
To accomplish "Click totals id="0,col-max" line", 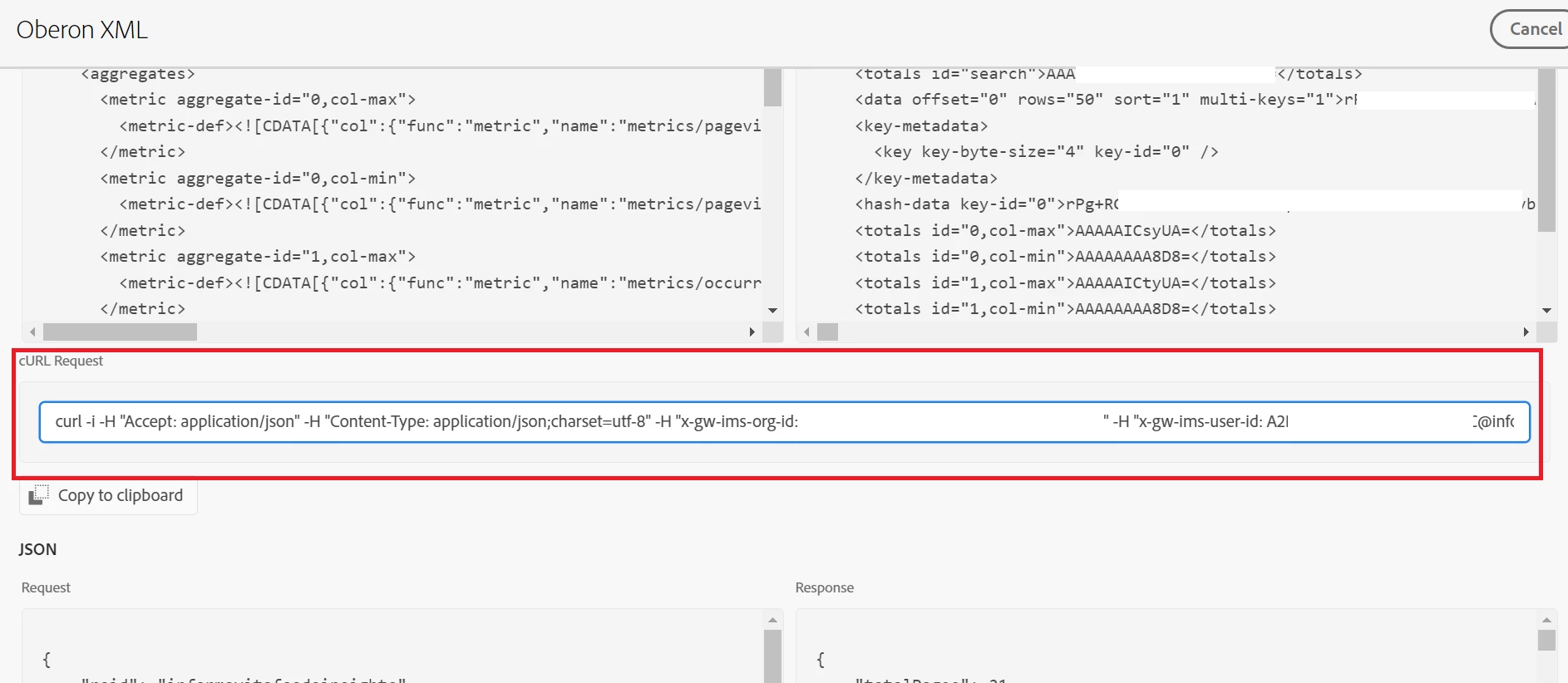I will tap(1065, 231).
